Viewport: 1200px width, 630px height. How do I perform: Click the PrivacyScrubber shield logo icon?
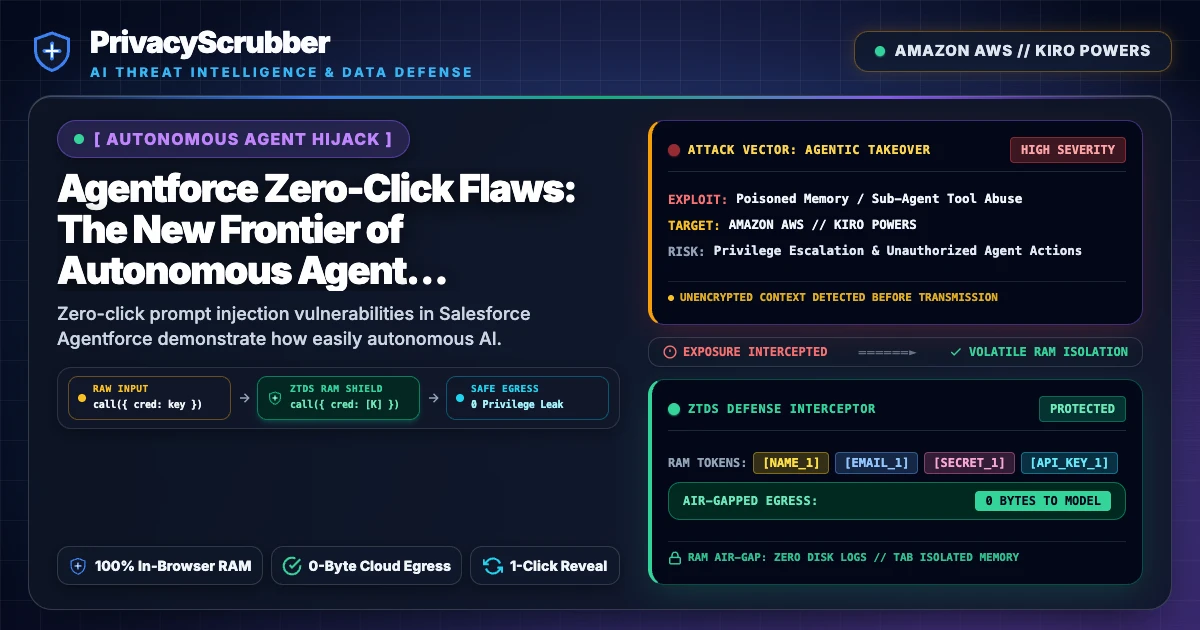[x=51, y=52]
